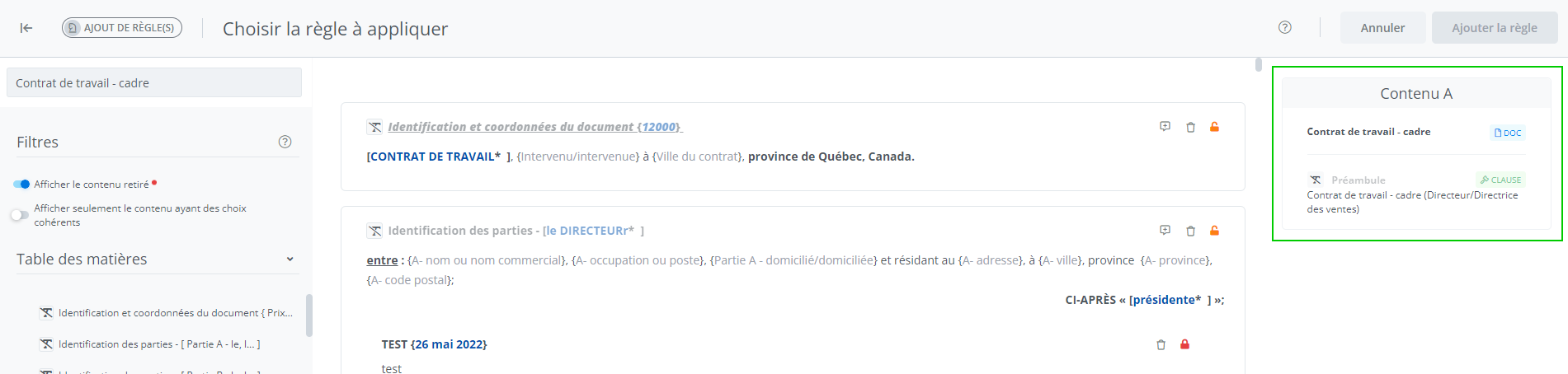Delete the Identification des parties clause

point(1190,231)
